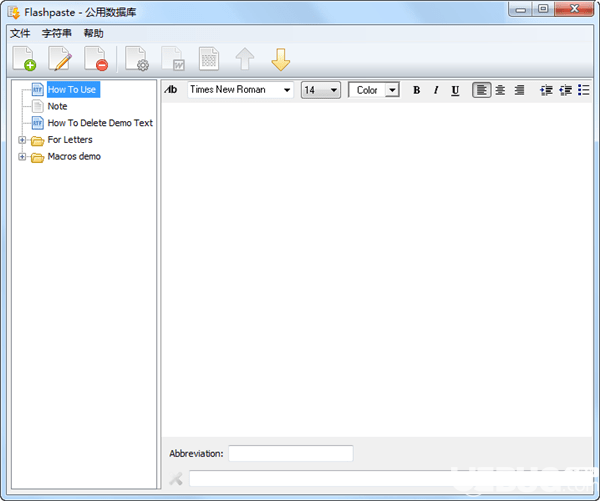
Task: Select the Macros demo folder
Action: click(74, 157)
